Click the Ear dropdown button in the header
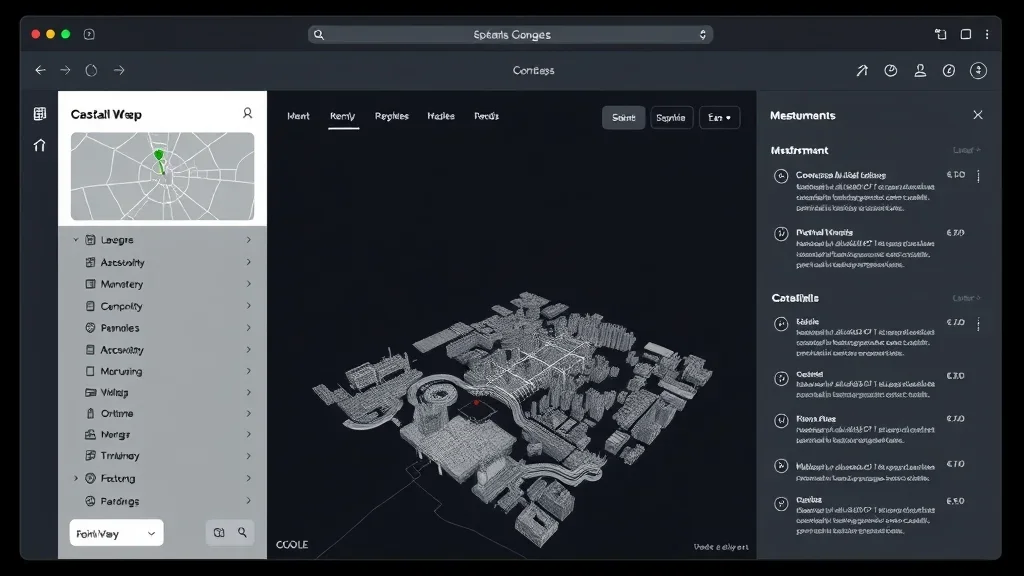Screen dimensions: 1024x576 [x=719, y=116]
